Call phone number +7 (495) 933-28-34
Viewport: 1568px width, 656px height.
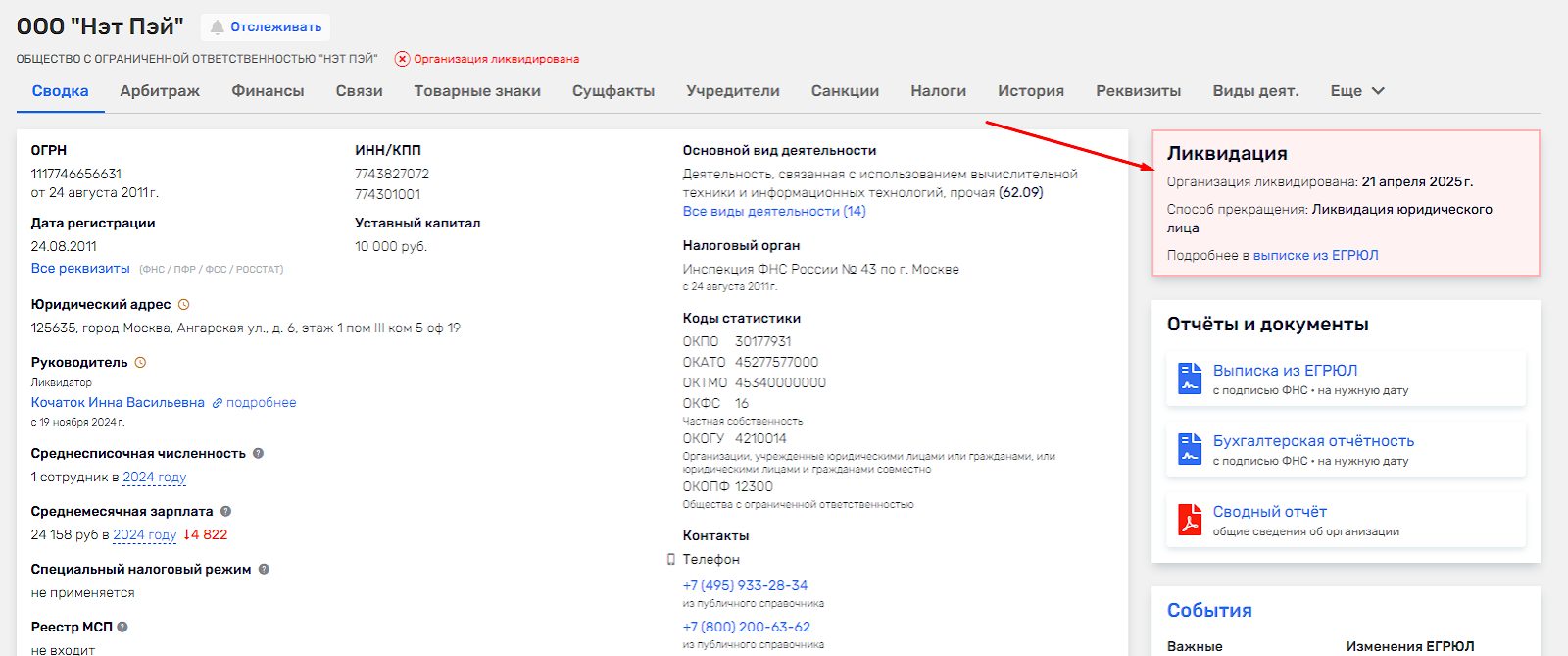pyautogui.click(x=745, y=586)
